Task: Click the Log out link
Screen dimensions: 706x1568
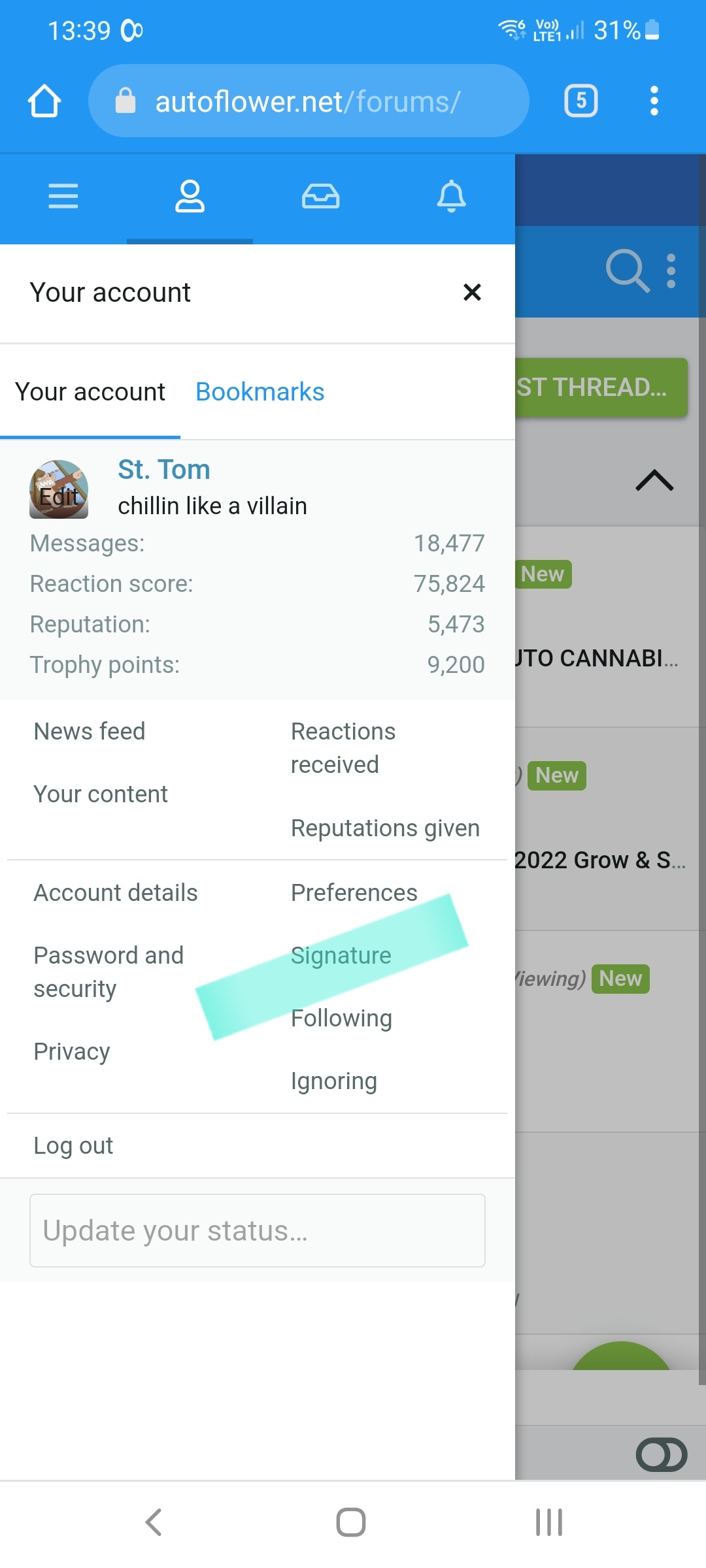Action: coord(73,1145)
